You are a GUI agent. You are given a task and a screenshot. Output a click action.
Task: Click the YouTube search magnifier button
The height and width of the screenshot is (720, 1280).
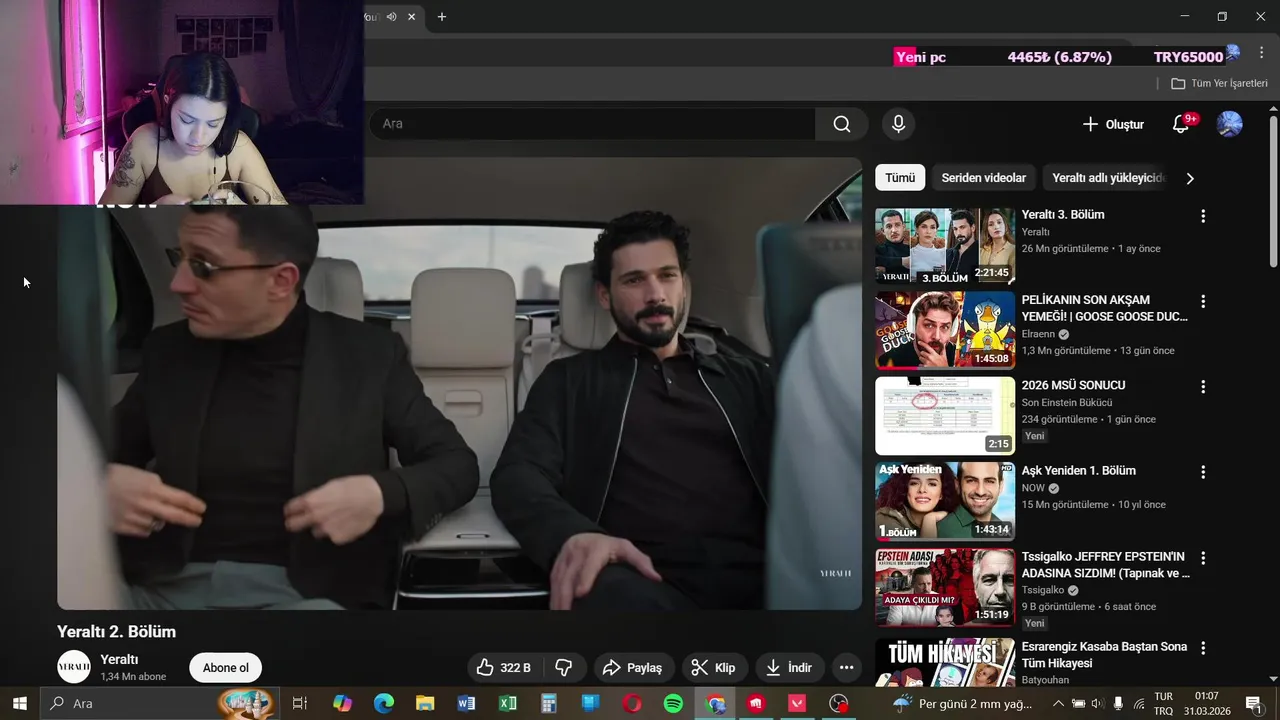[x=842, y=124]
